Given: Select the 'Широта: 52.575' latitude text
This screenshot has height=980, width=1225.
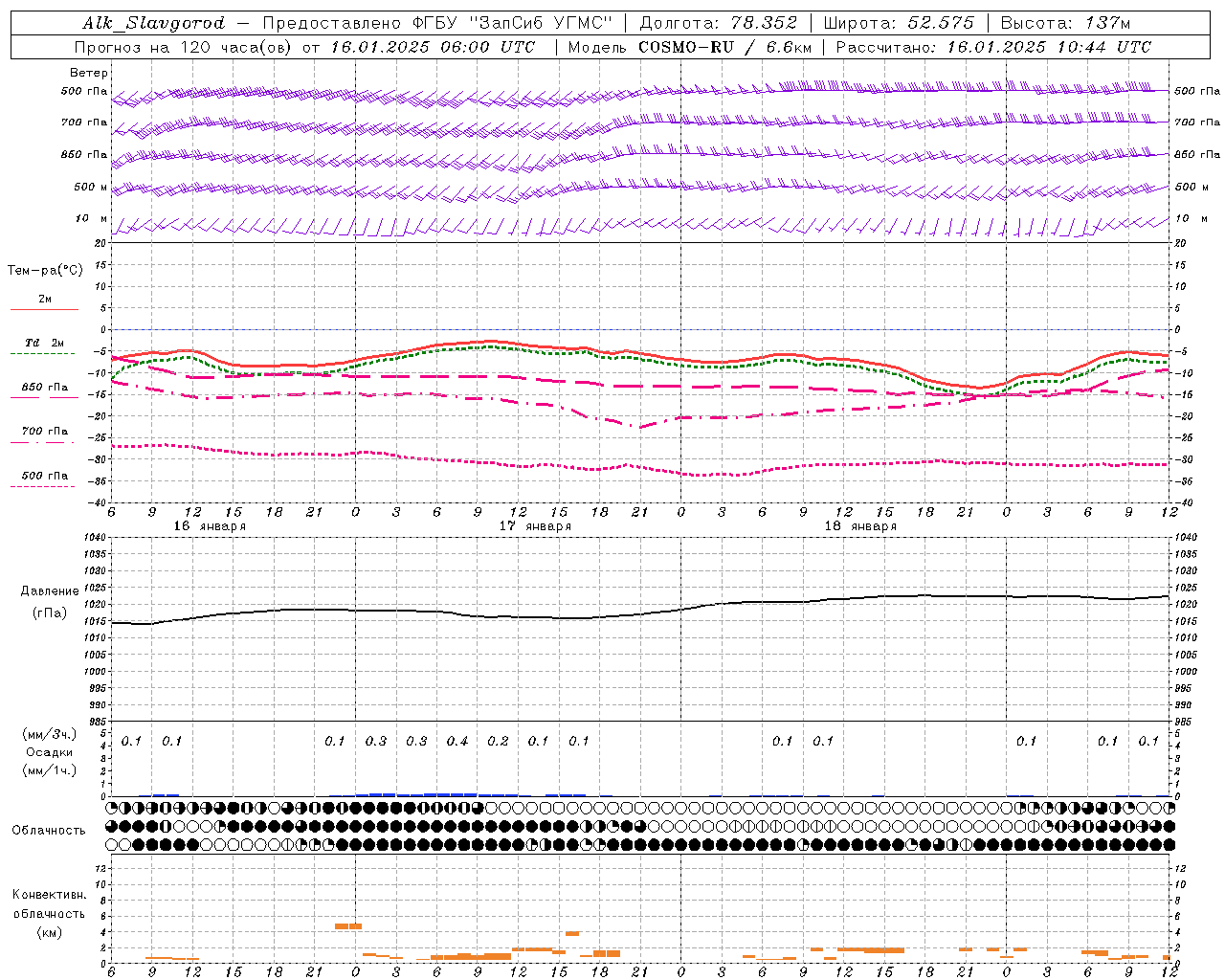Looking at the screenshot, I should tap(899, 23).
